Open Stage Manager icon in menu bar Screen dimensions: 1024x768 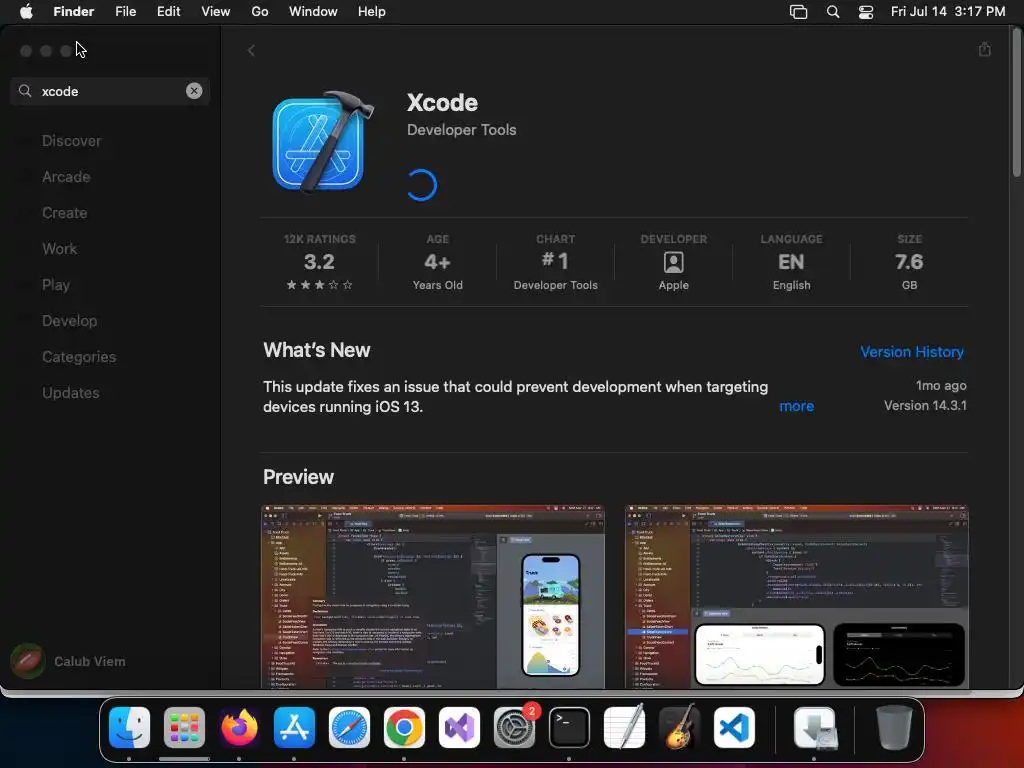pyautogui.click(x=798, y=12)
